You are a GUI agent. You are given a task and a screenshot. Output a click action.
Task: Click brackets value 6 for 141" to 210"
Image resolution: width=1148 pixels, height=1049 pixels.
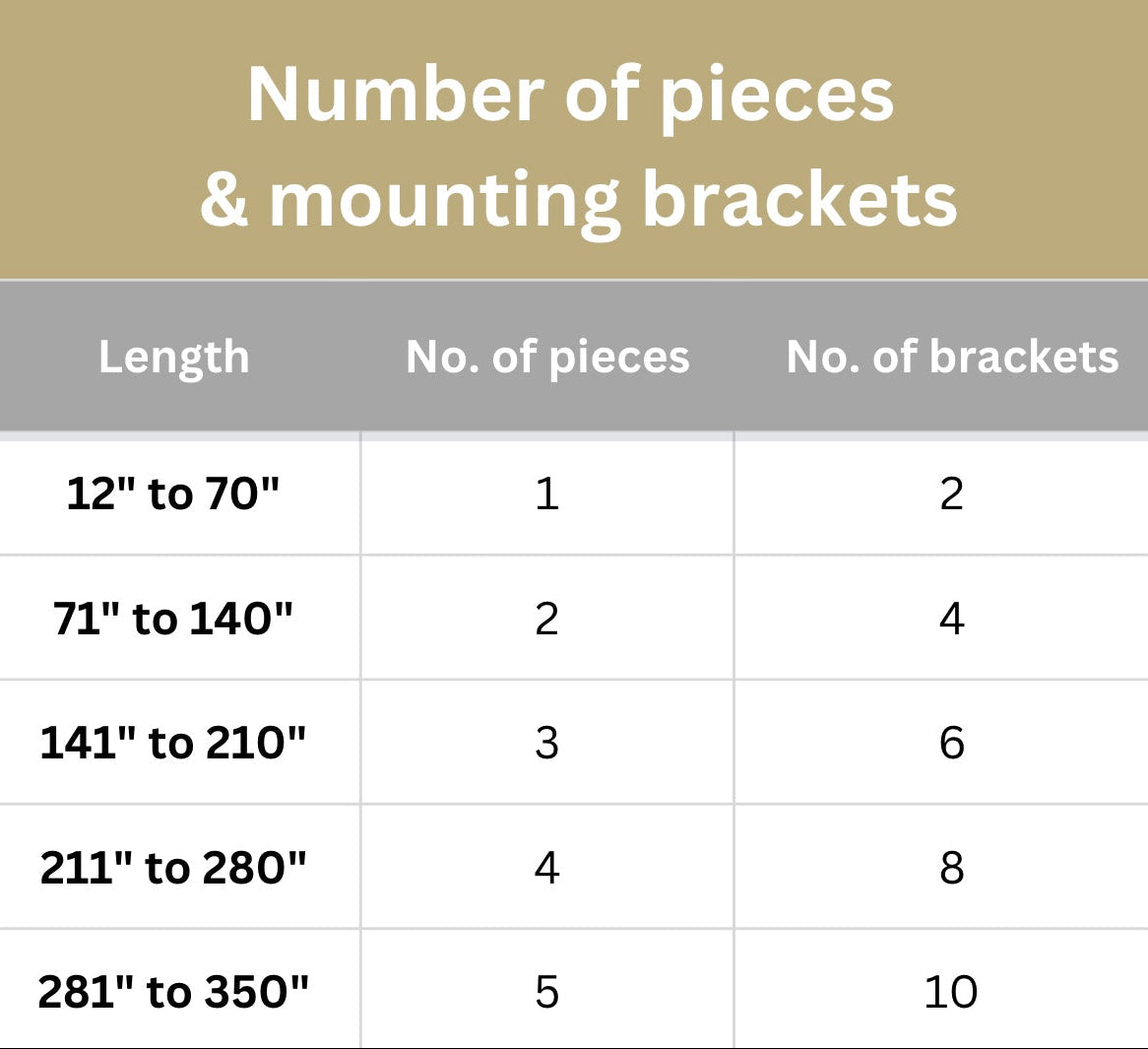coord(951,743)
